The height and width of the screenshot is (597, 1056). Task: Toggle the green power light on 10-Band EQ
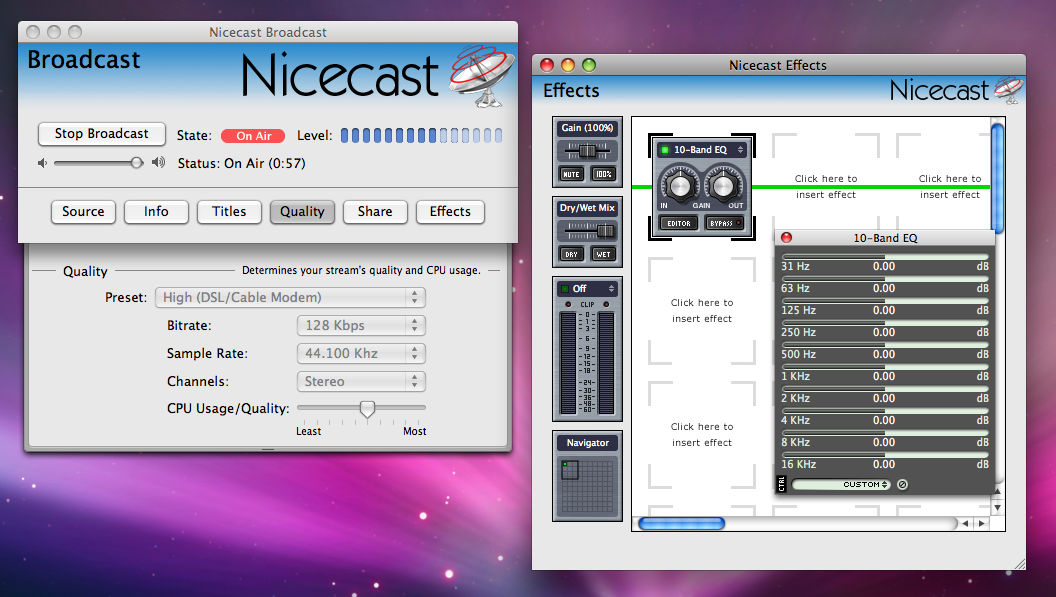click(665, 150)
